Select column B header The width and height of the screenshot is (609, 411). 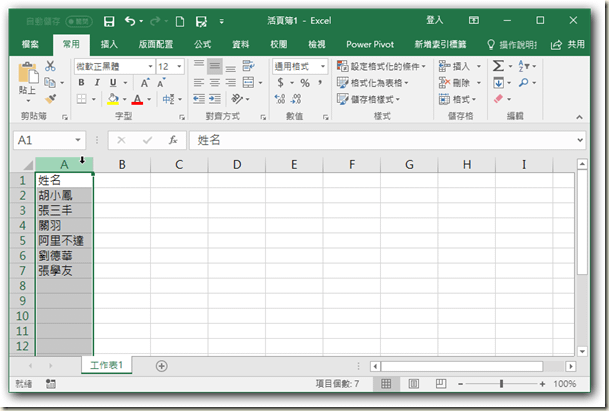(x=122, y=165)
